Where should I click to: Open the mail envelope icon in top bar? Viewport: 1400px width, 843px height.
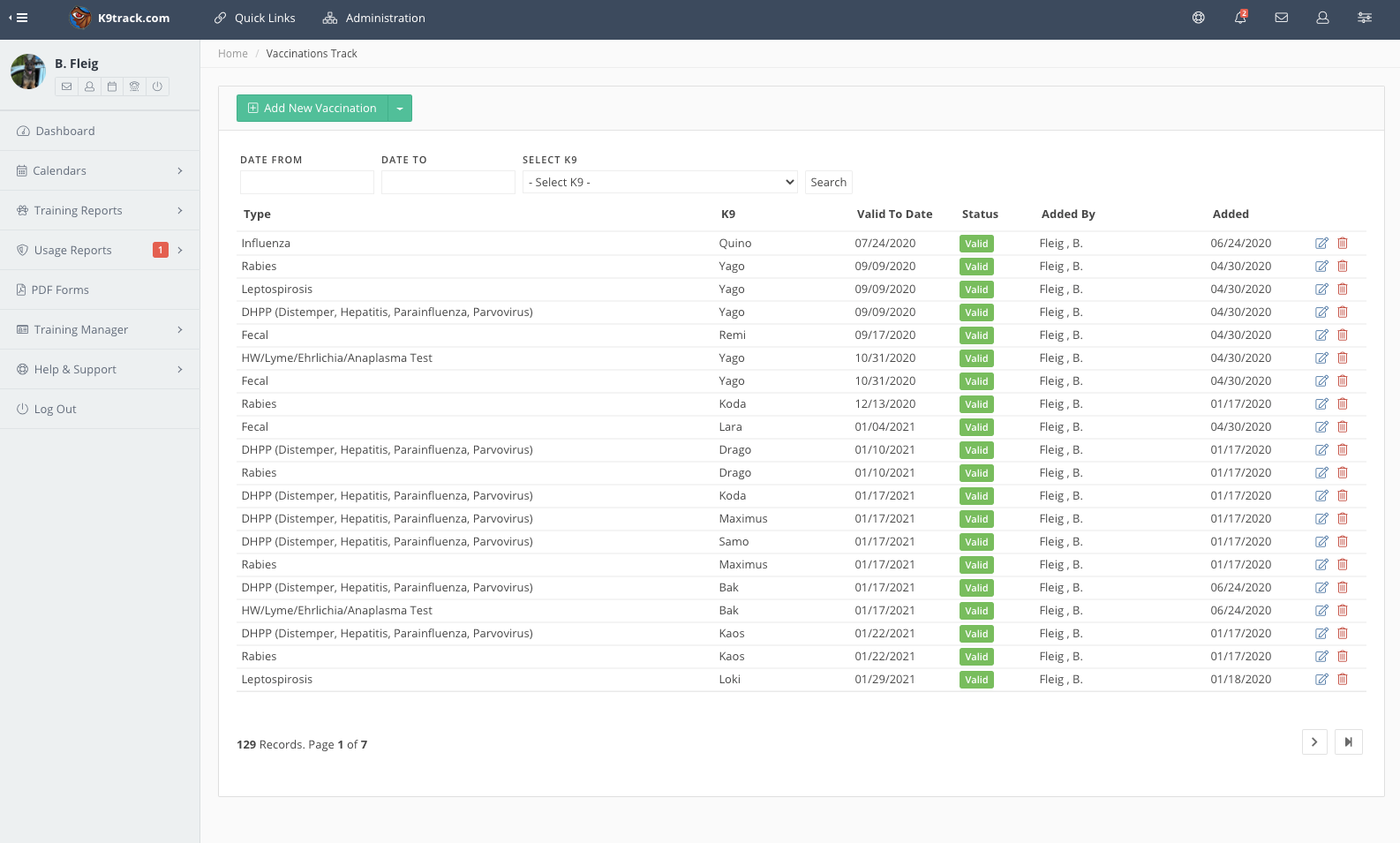click(1282, 18)
